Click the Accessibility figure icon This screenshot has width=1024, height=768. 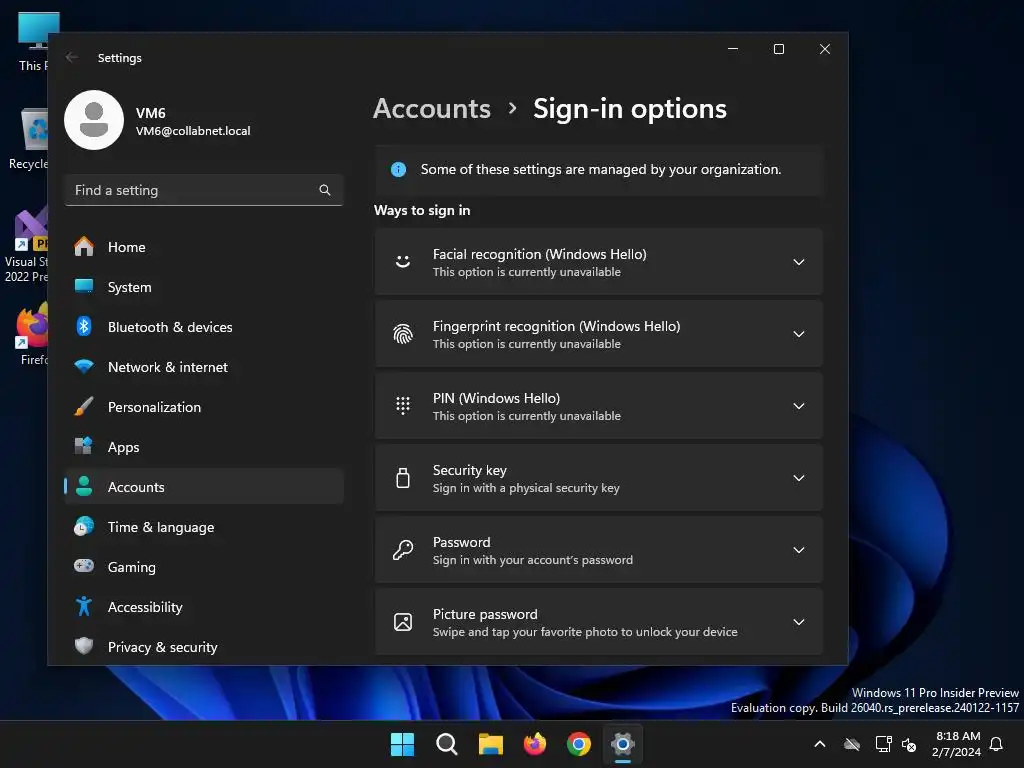click(x=84, y=606)
